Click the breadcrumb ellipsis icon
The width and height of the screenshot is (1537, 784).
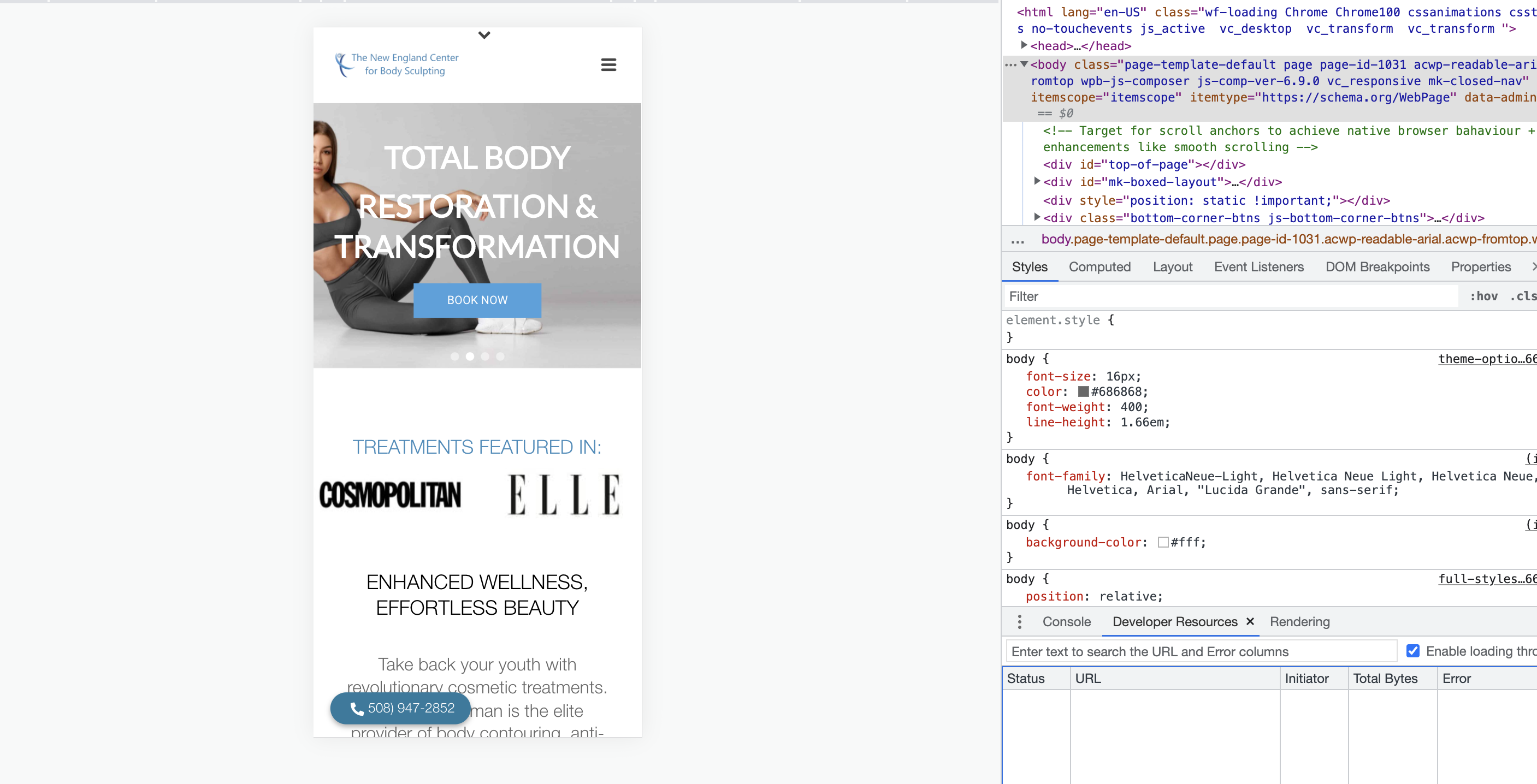point(1018,240)
